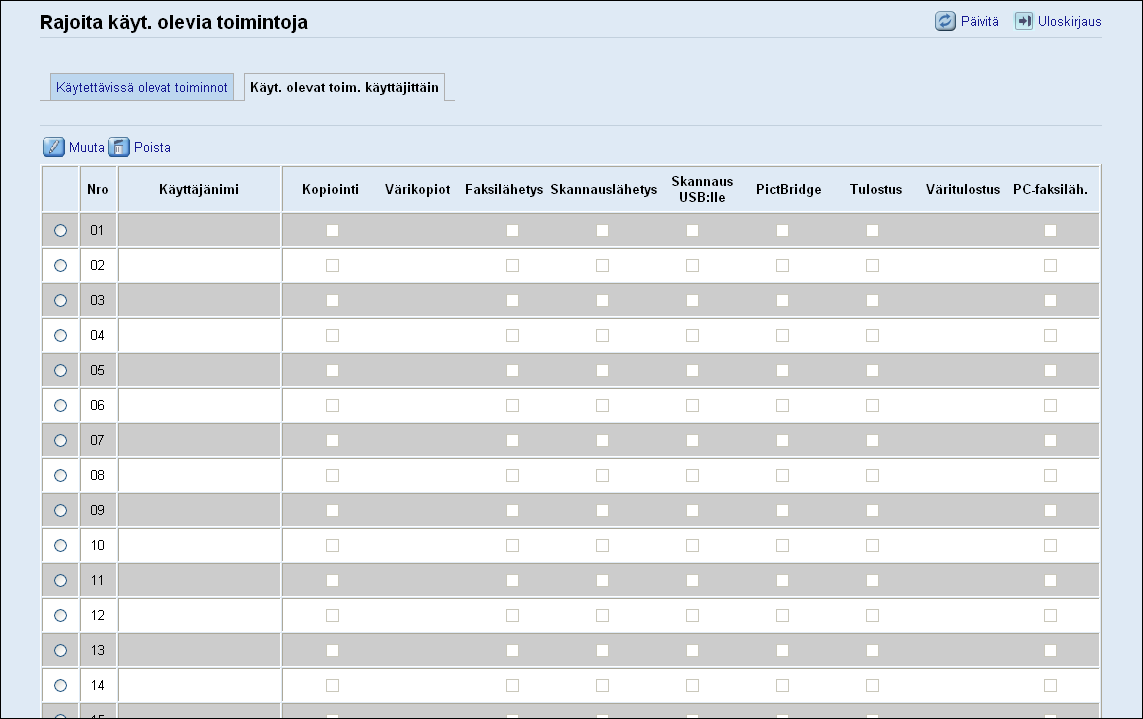
Task: Toggle PictBridge checkbox for user 05
Action: pos(782,370)
